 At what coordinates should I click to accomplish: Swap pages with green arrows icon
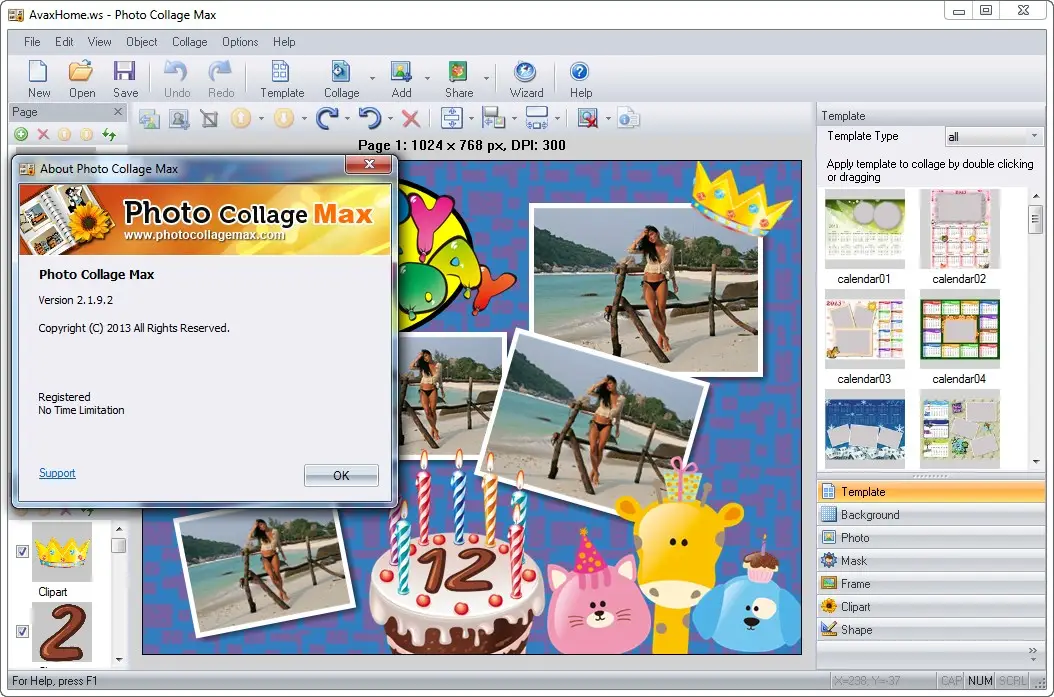click(109, 134)
